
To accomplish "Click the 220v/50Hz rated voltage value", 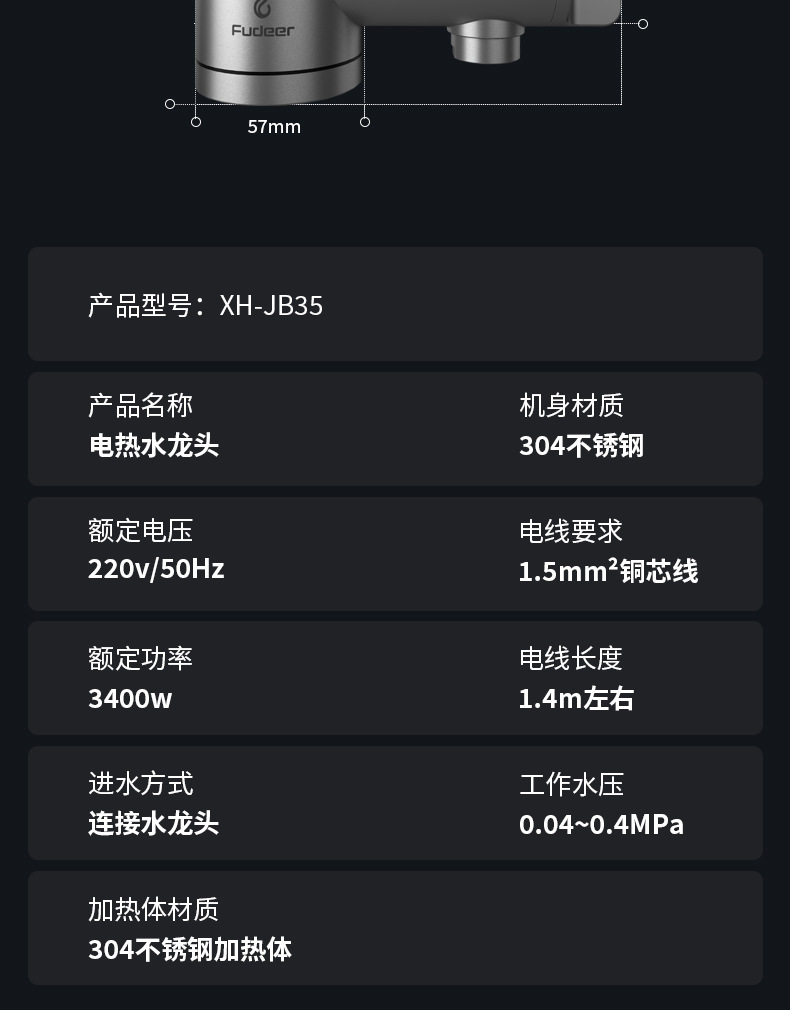I will click(156, 569).
